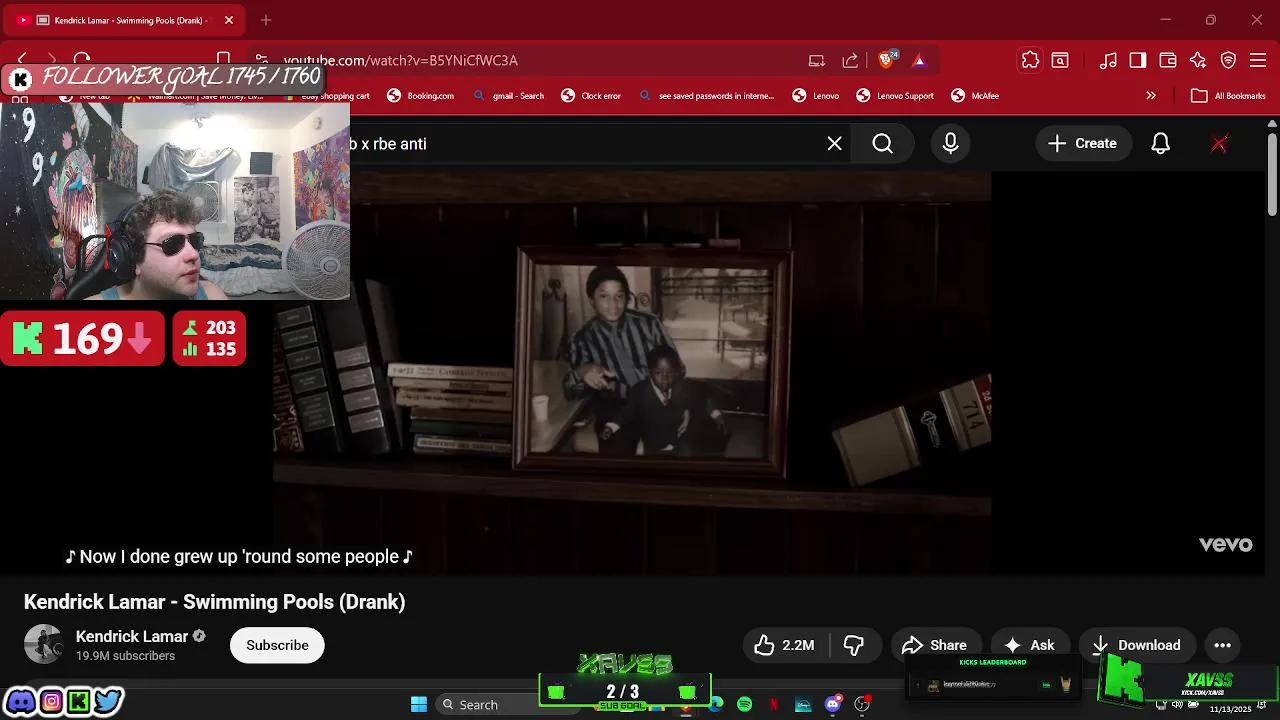The height and width of the screenshot is (720, 1280).
Task: Dislike the Swimming Pools video
Action: (x=854, y=645)
